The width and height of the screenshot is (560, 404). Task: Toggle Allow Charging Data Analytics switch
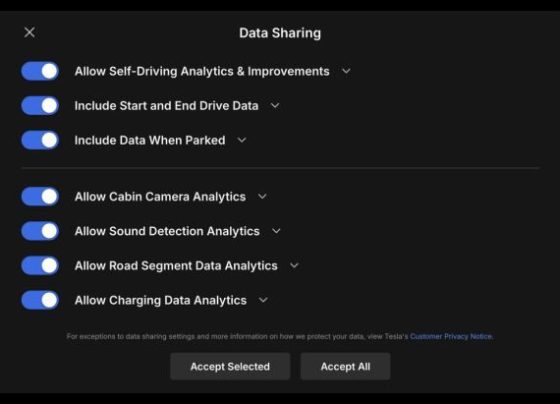coord(40,300)
